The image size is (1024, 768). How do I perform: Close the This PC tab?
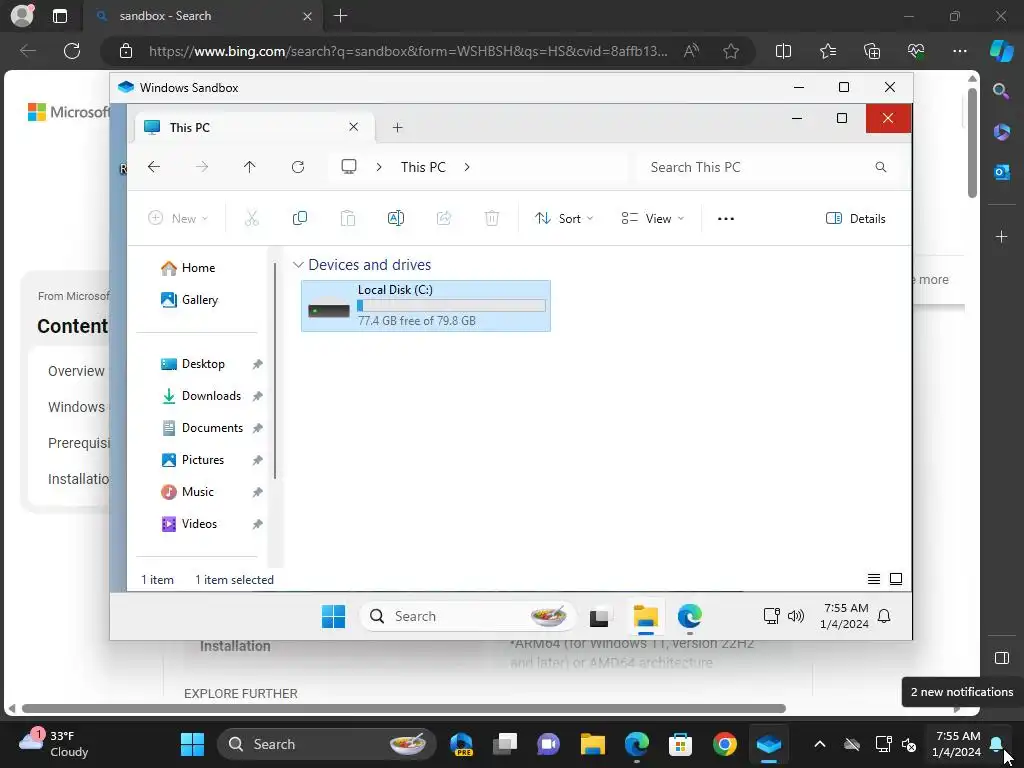click(353, 127)
